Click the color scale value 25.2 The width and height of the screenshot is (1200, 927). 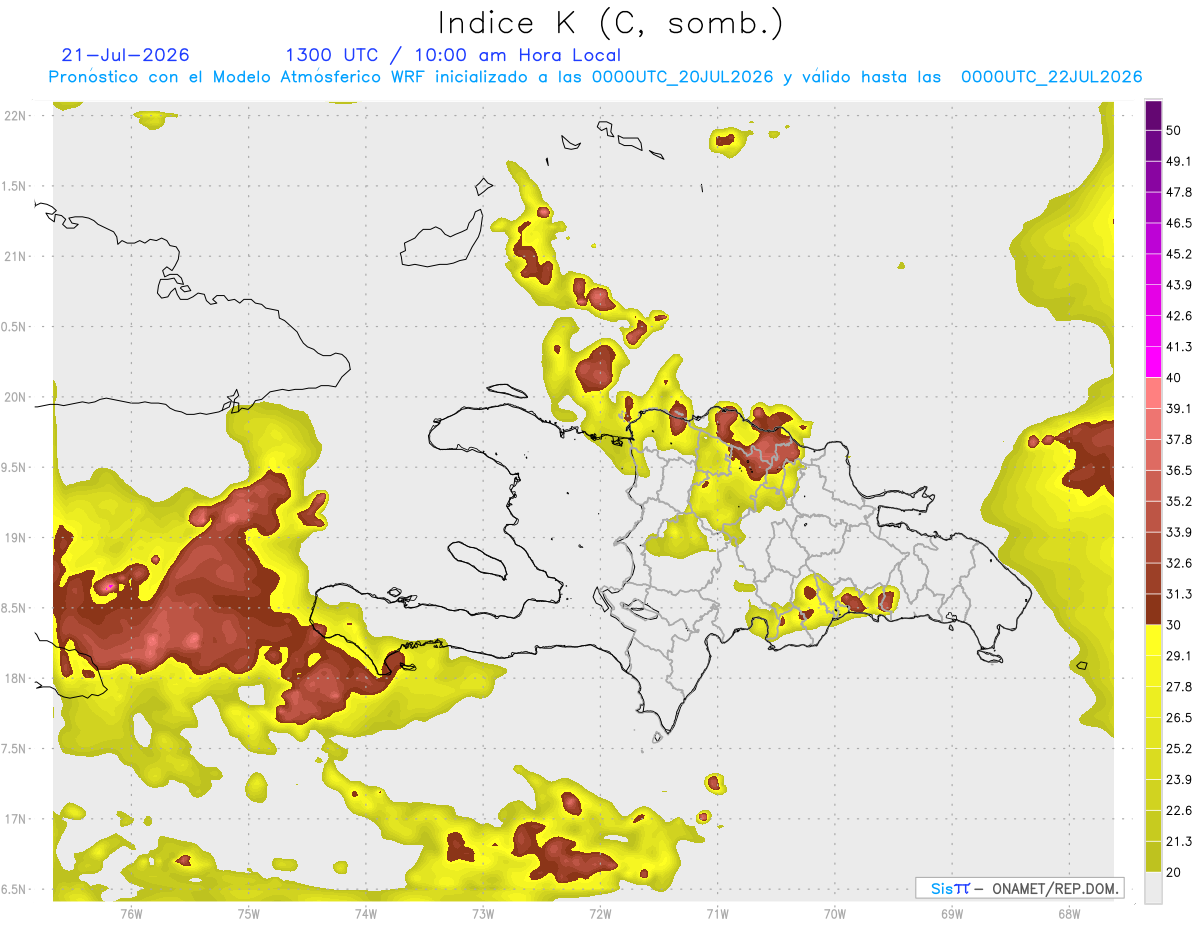point(1179,749)
